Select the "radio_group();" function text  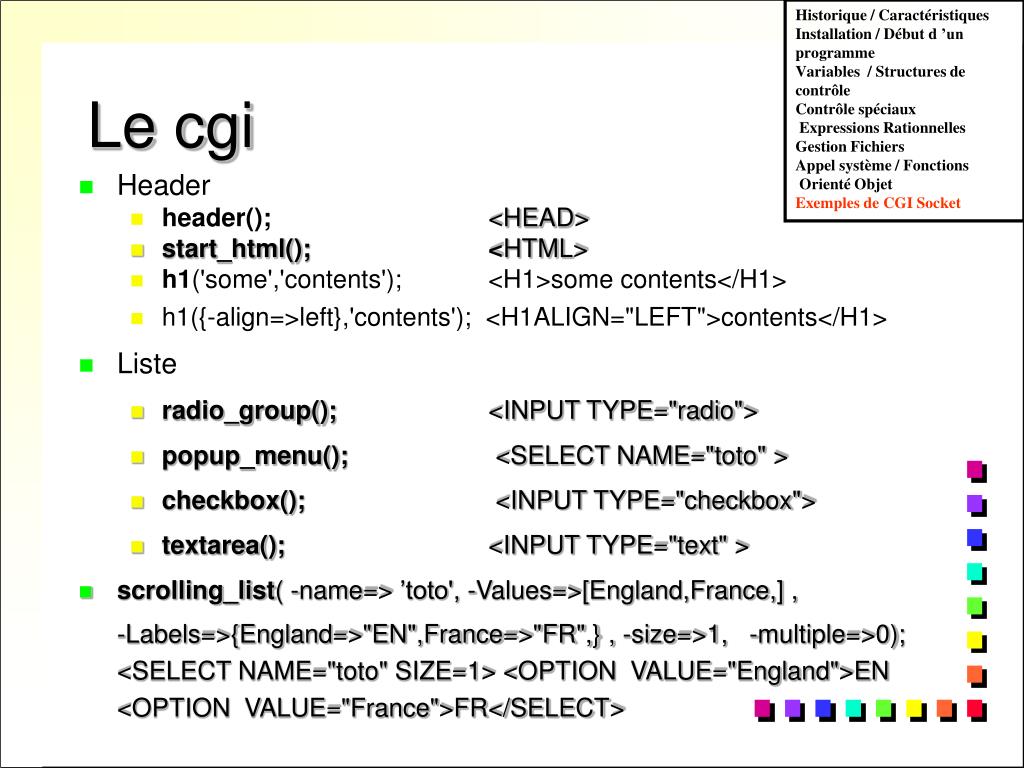coord(249,411)
